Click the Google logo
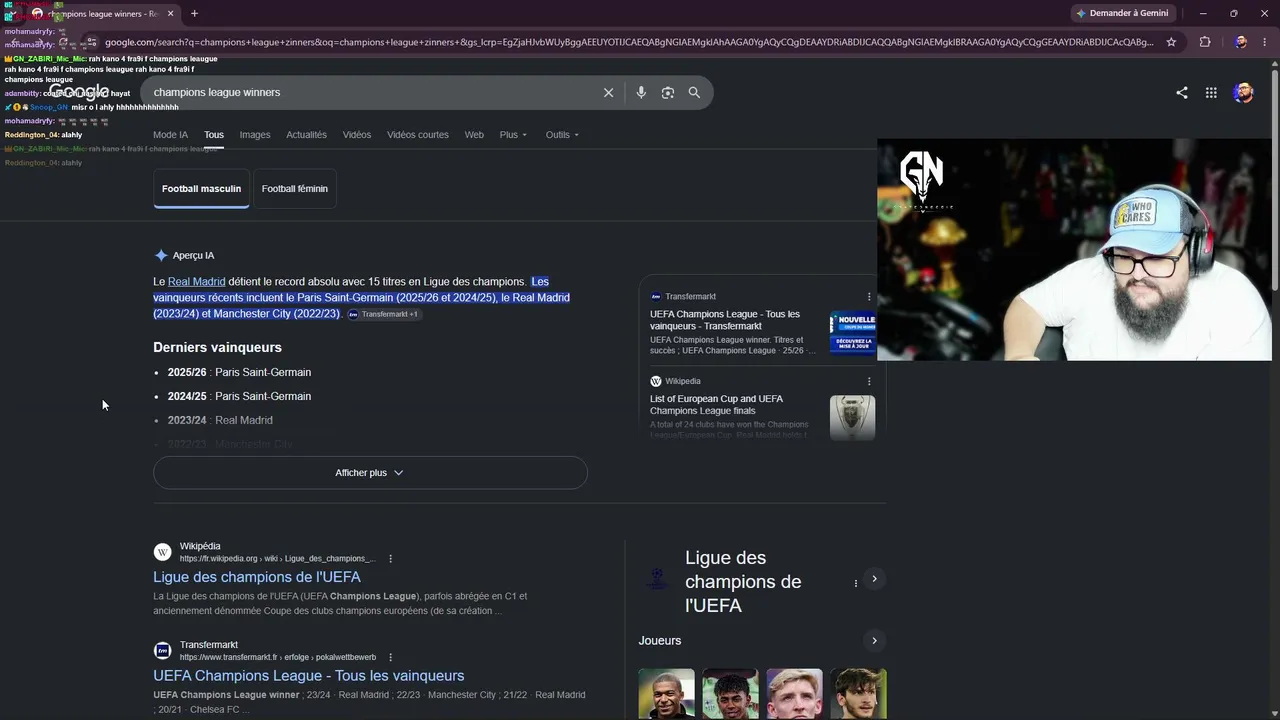1280x720 pixels. (78, 92)
